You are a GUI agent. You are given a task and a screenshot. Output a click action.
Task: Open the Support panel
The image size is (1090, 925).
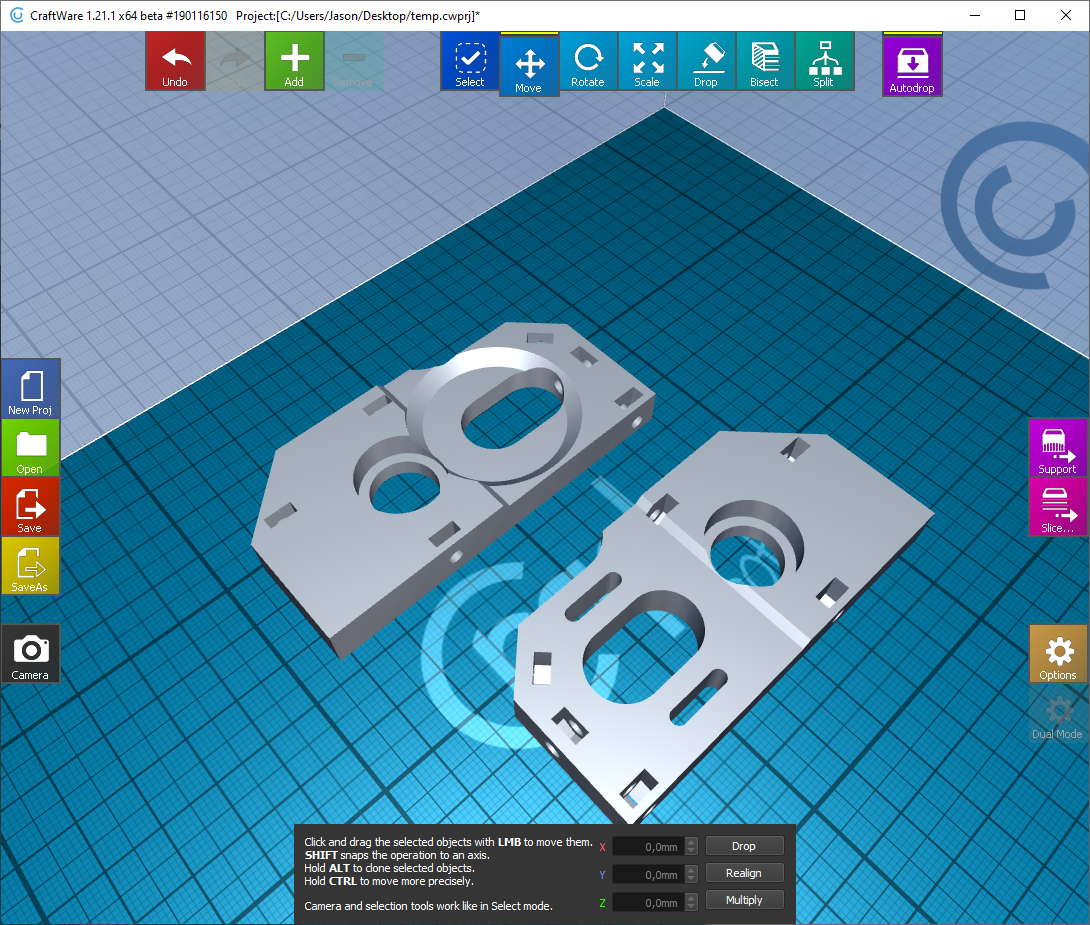pyautogui.click(x=1057, y=448)
